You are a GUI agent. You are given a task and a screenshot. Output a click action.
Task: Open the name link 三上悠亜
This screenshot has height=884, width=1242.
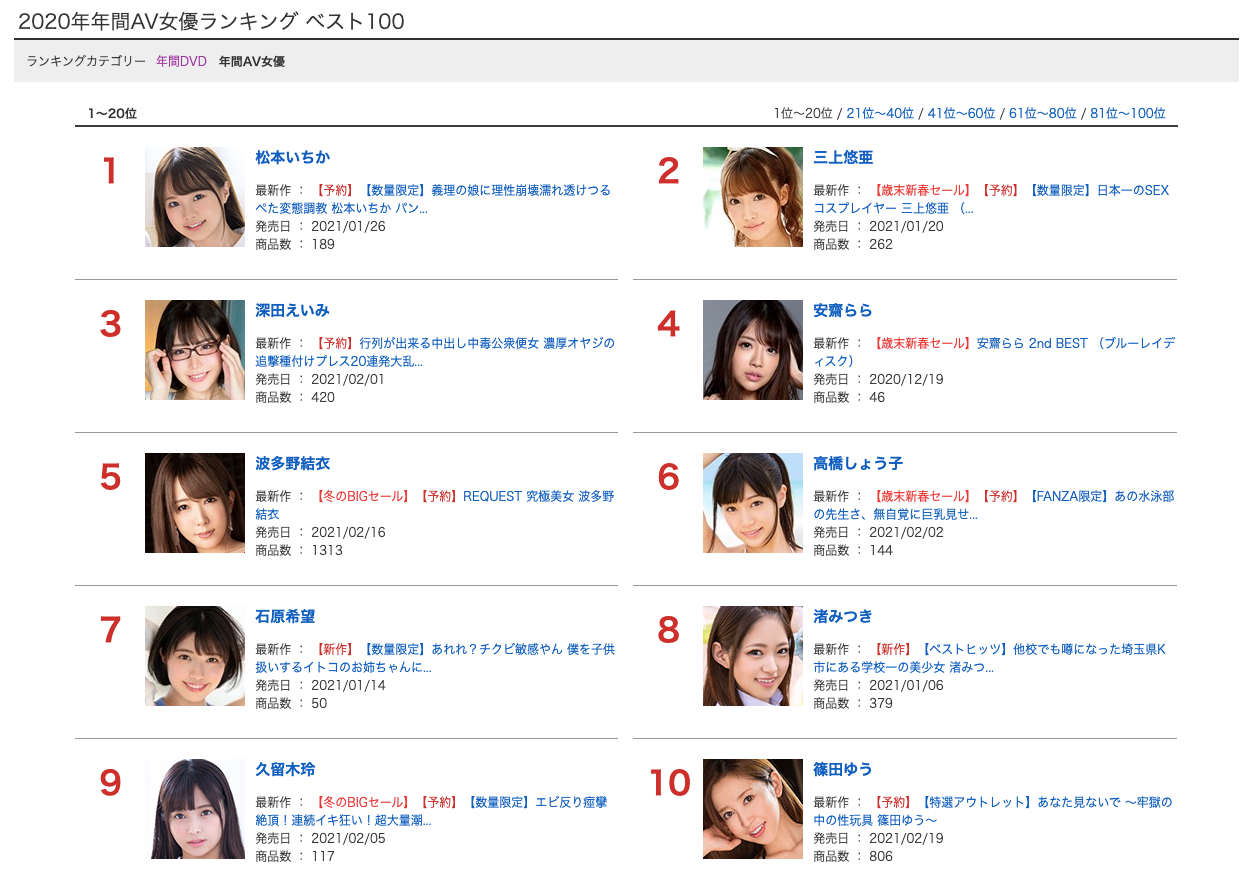843,157
